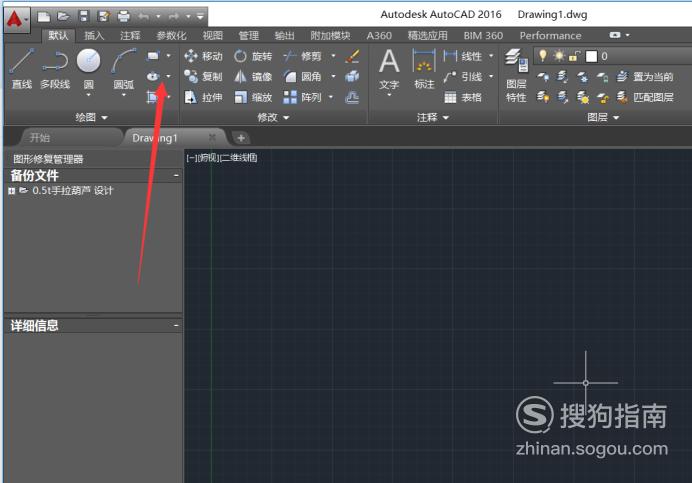Expand the Annotation (注释) panel
The width and height of the screenshot is (692, 483).
432,117
